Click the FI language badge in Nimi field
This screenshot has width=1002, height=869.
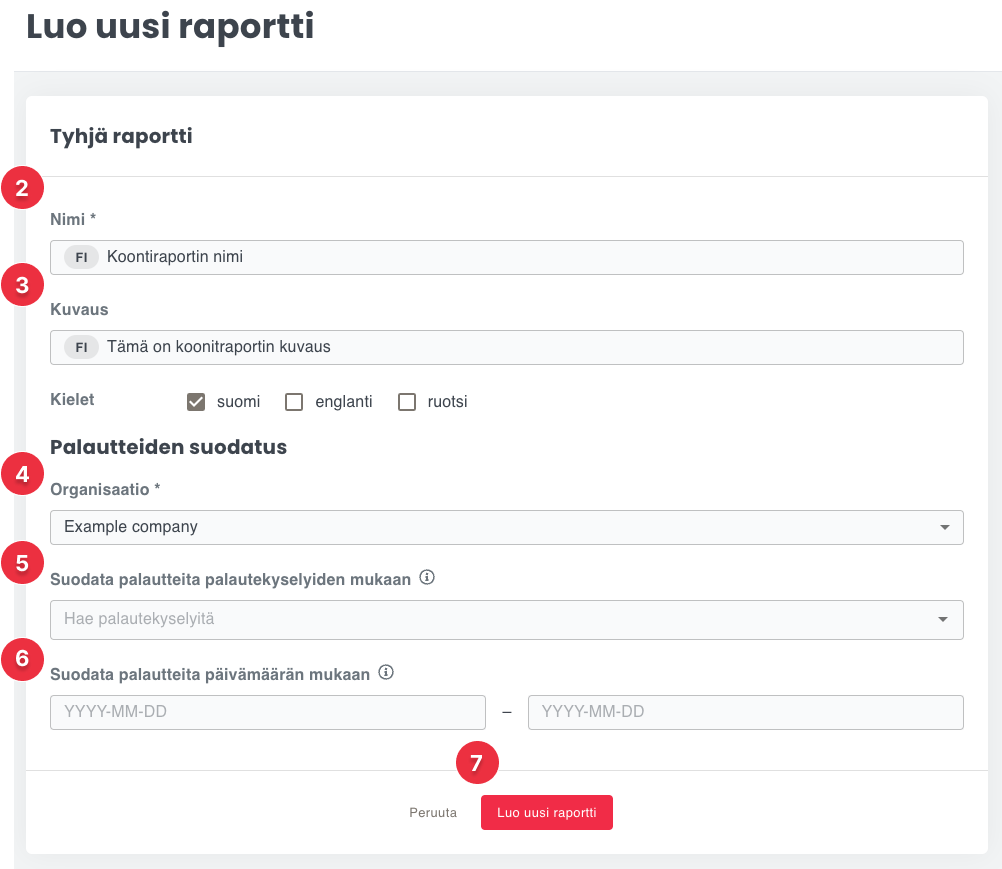coord(81,258)
